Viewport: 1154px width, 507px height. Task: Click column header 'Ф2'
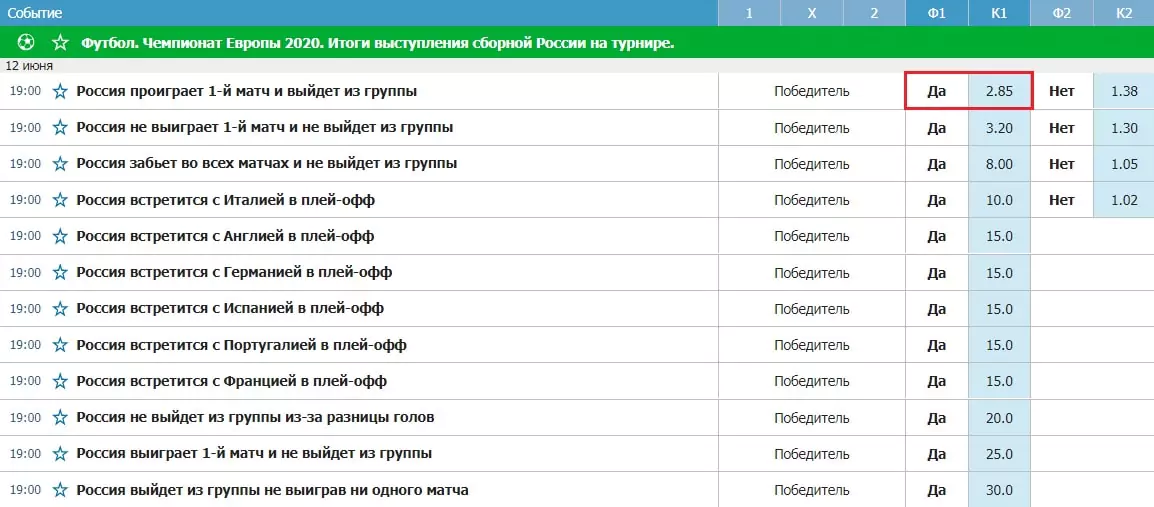click(x=1061, y=13)
